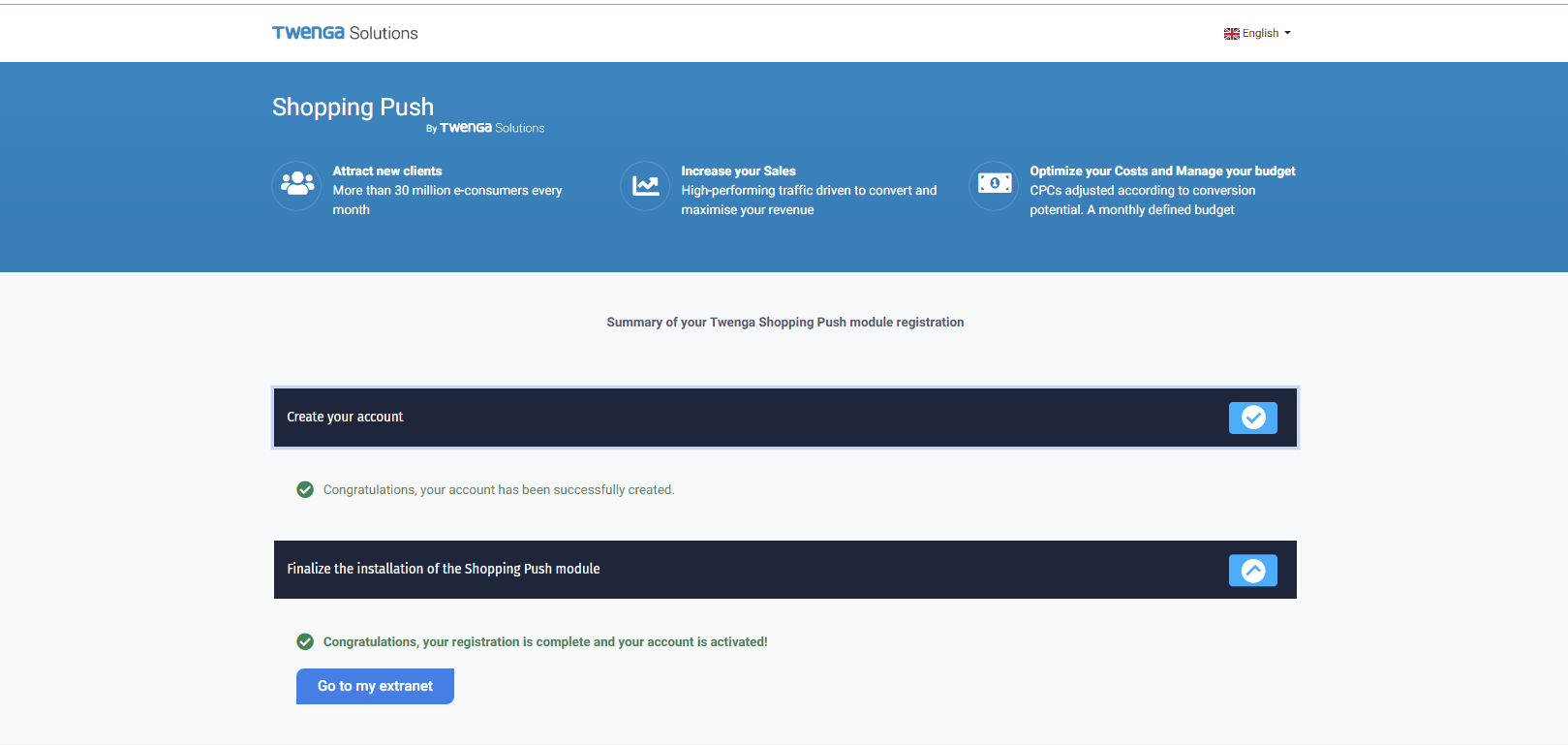Image resolution: width=1568 pixels, height=745 pixels.
Task: Click 'your registration is complete' message
Action: [545, 642]
